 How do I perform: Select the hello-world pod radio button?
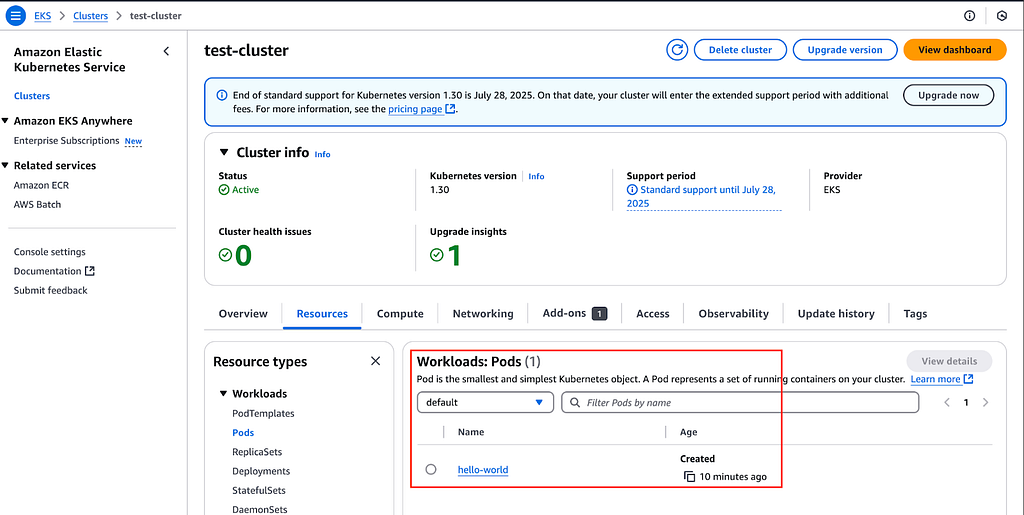430,469
